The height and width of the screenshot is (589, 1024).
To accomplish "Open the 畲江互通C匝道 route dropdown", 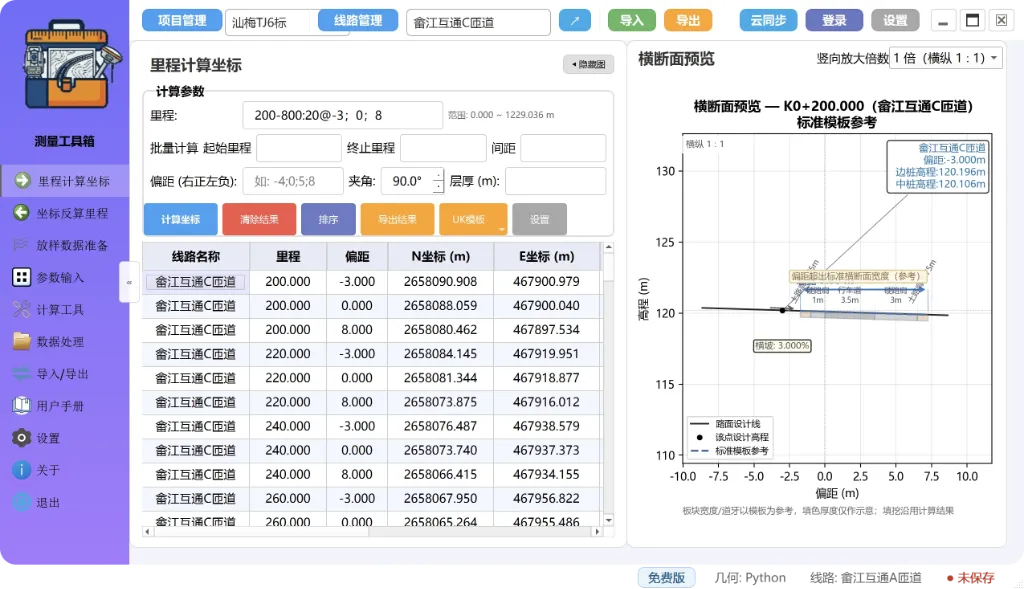I will pos(478,22).
